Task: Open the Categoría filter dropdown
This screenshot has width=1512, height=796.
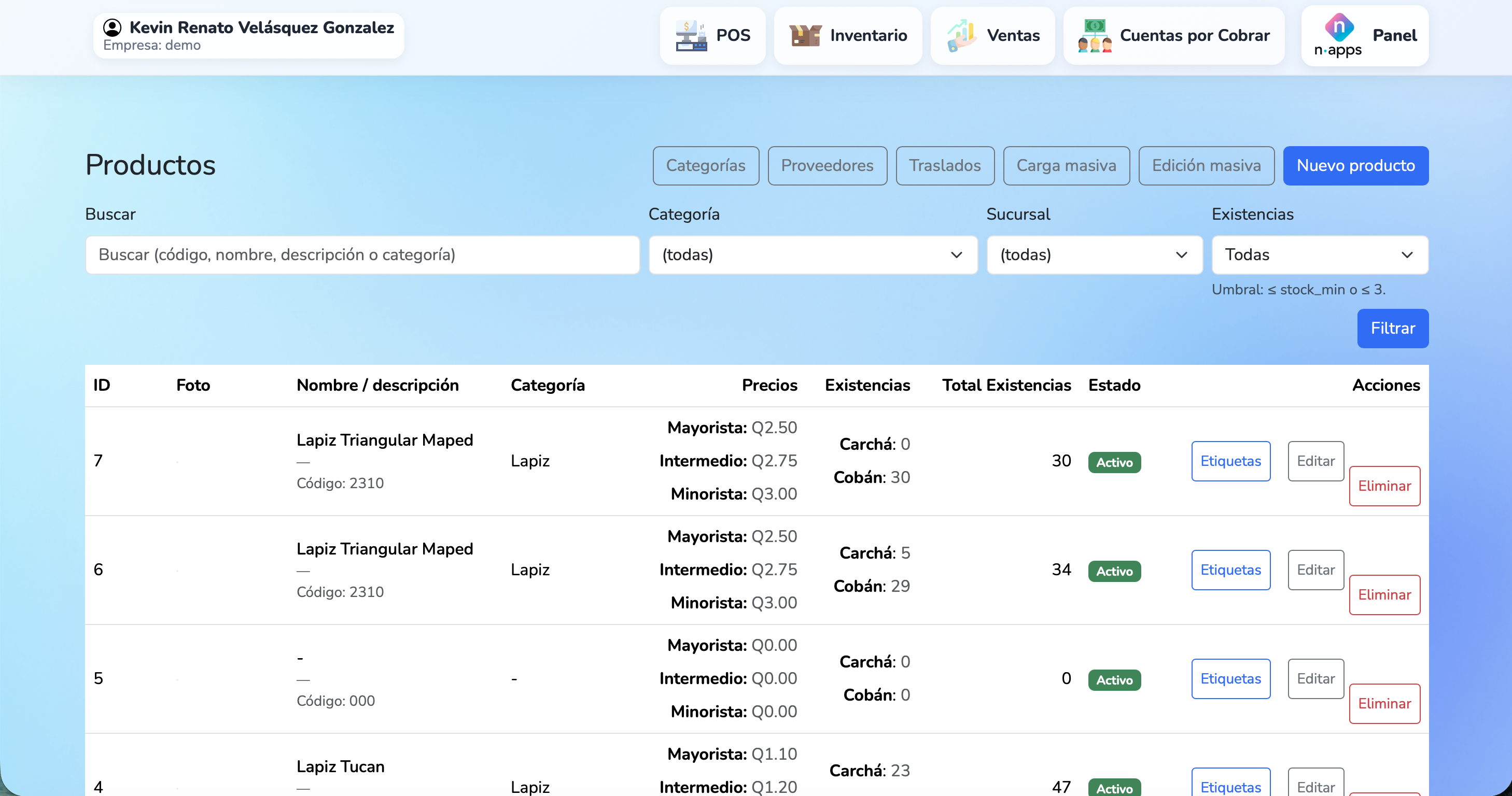Action: tap(813, 254)
